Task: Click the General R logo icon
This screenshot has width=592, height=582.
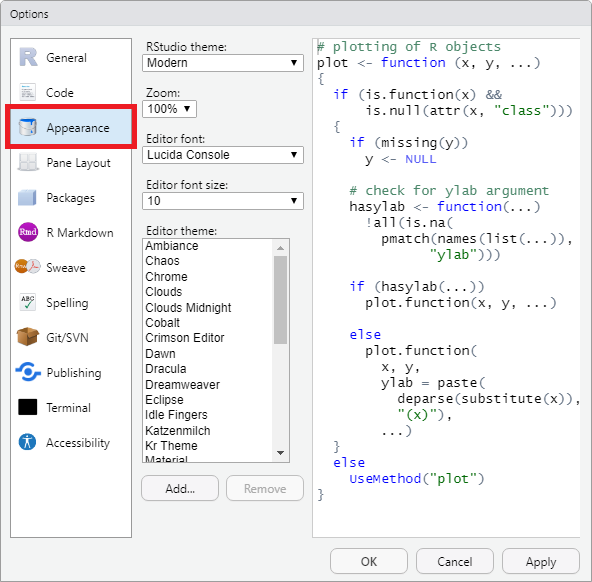Action: click(28, 57)
